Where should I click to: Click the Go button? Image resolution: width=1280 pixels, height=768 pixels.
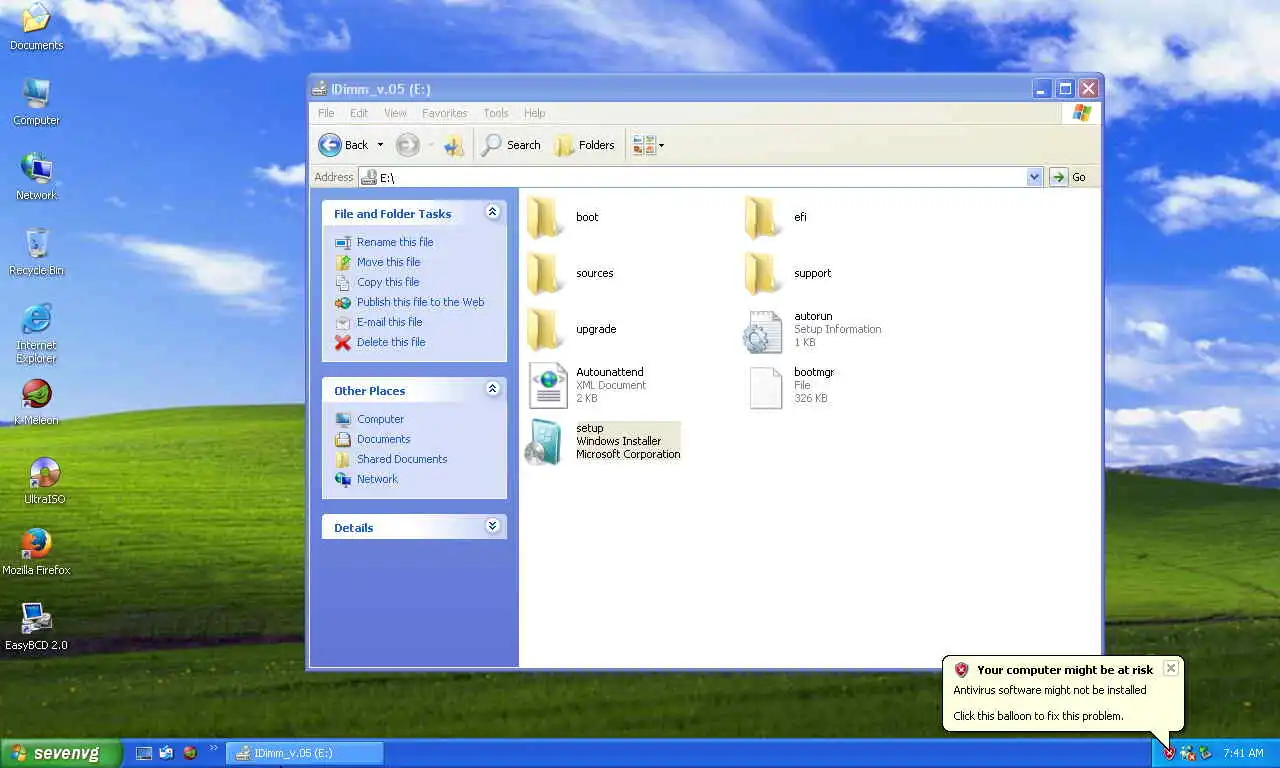[1069, 177]
